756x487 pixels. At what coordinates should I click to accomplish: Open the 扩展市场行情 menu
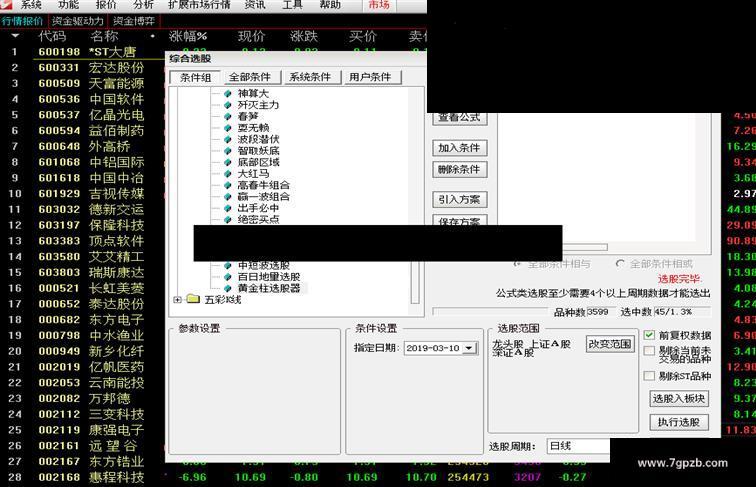(x=199, y=5)
